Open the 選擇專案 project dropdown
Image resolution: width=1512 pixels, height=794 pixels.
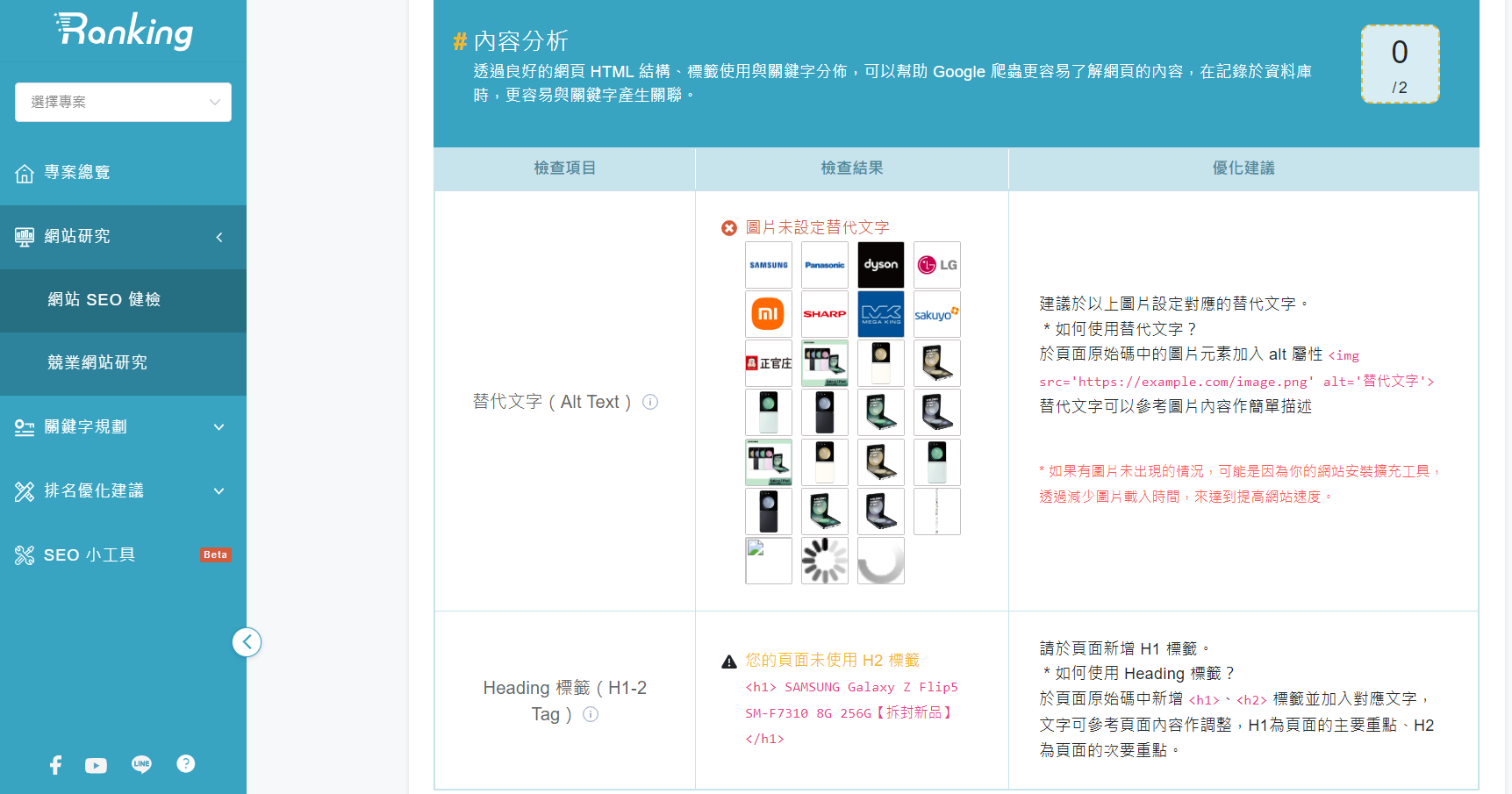click(123, 102)
